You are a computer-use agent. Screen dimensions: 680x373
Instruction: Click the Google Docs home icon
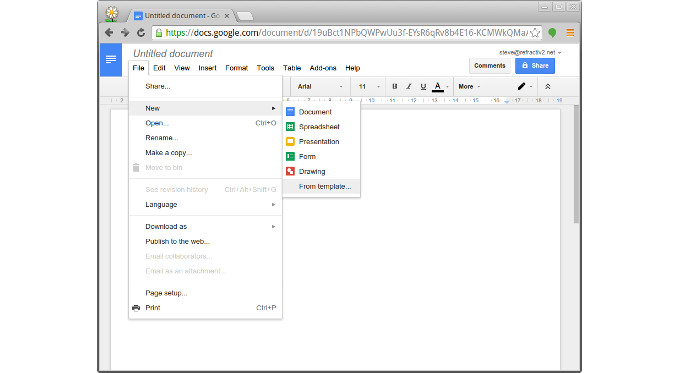tap(111, 59)
